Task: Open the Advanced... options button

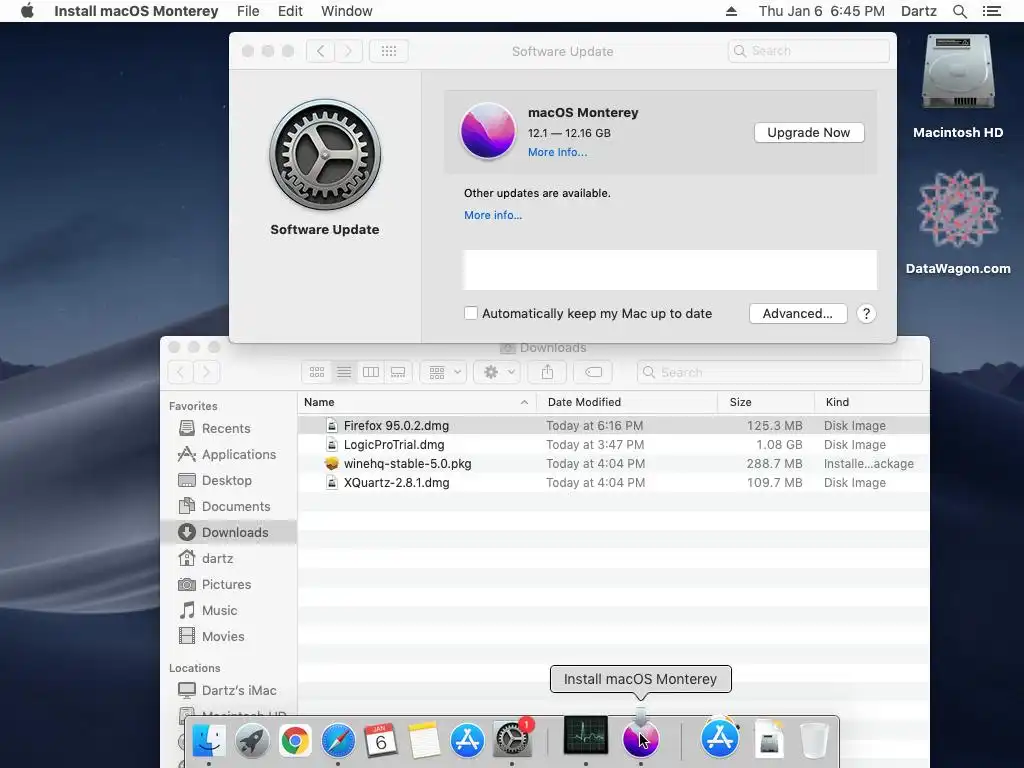Action: (x=797, y=313)
